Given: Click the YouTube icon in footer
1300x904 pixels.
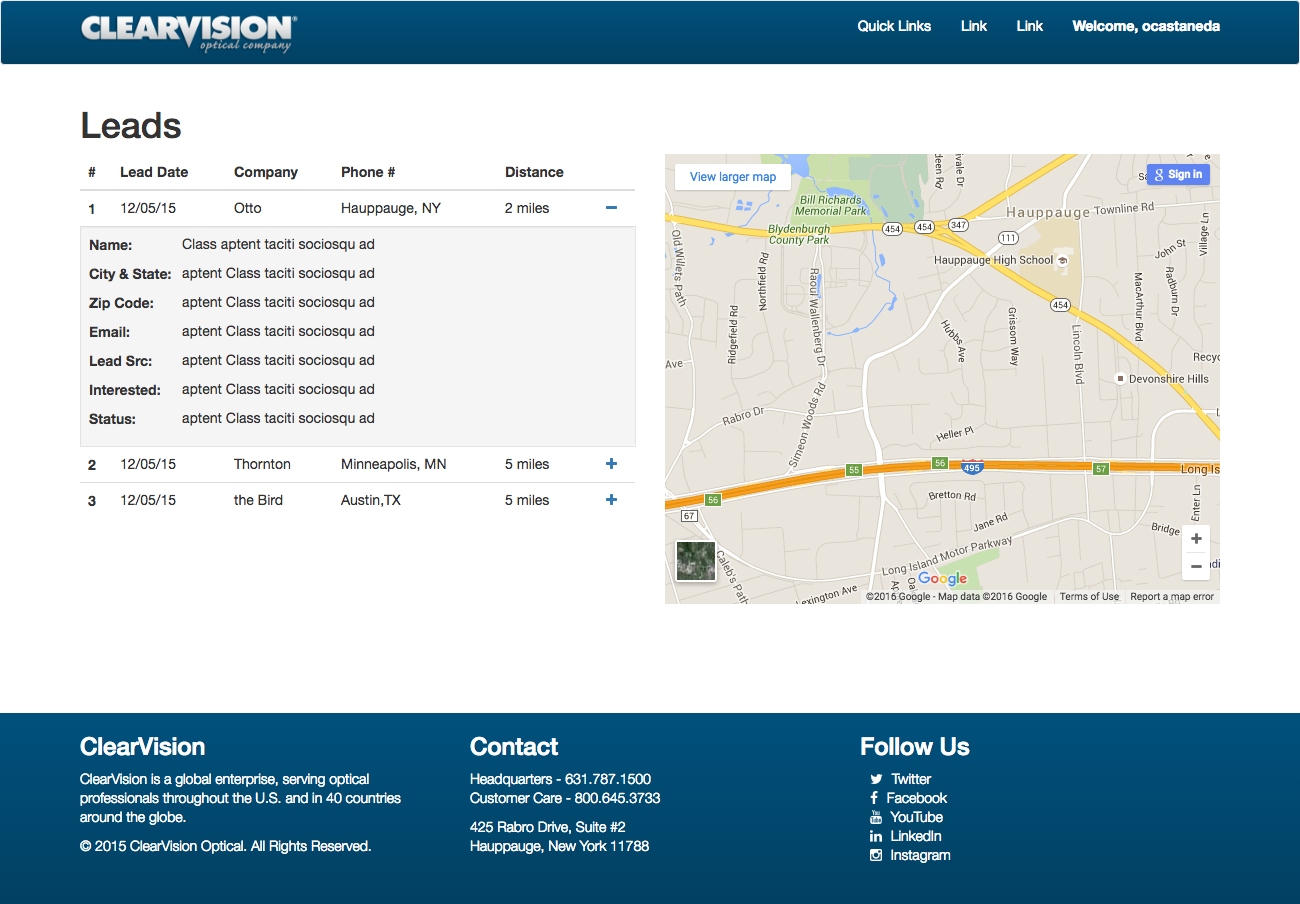Looking at the screenshot, I should 876,817.
